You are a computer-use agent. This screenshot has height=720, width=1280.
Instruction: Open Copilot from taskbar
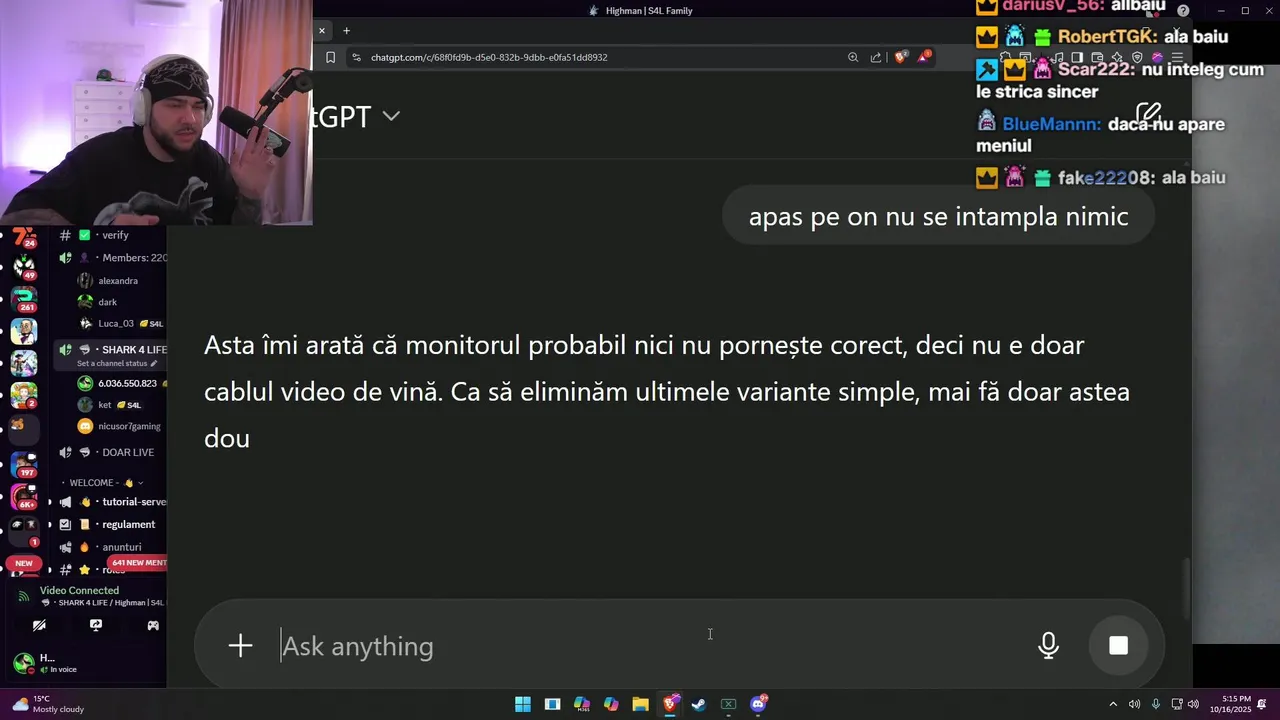point(611,704)
